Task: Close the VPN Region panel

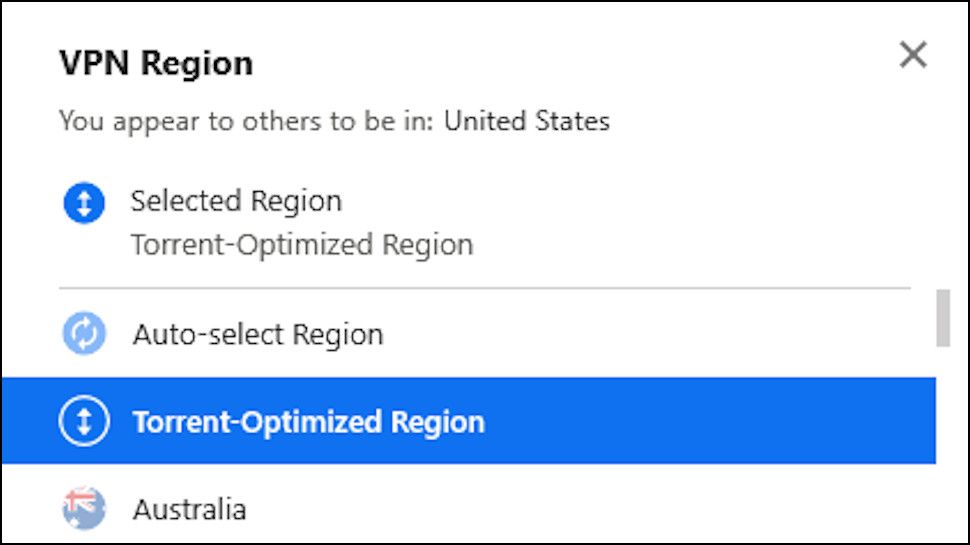Action: point(913,55)
